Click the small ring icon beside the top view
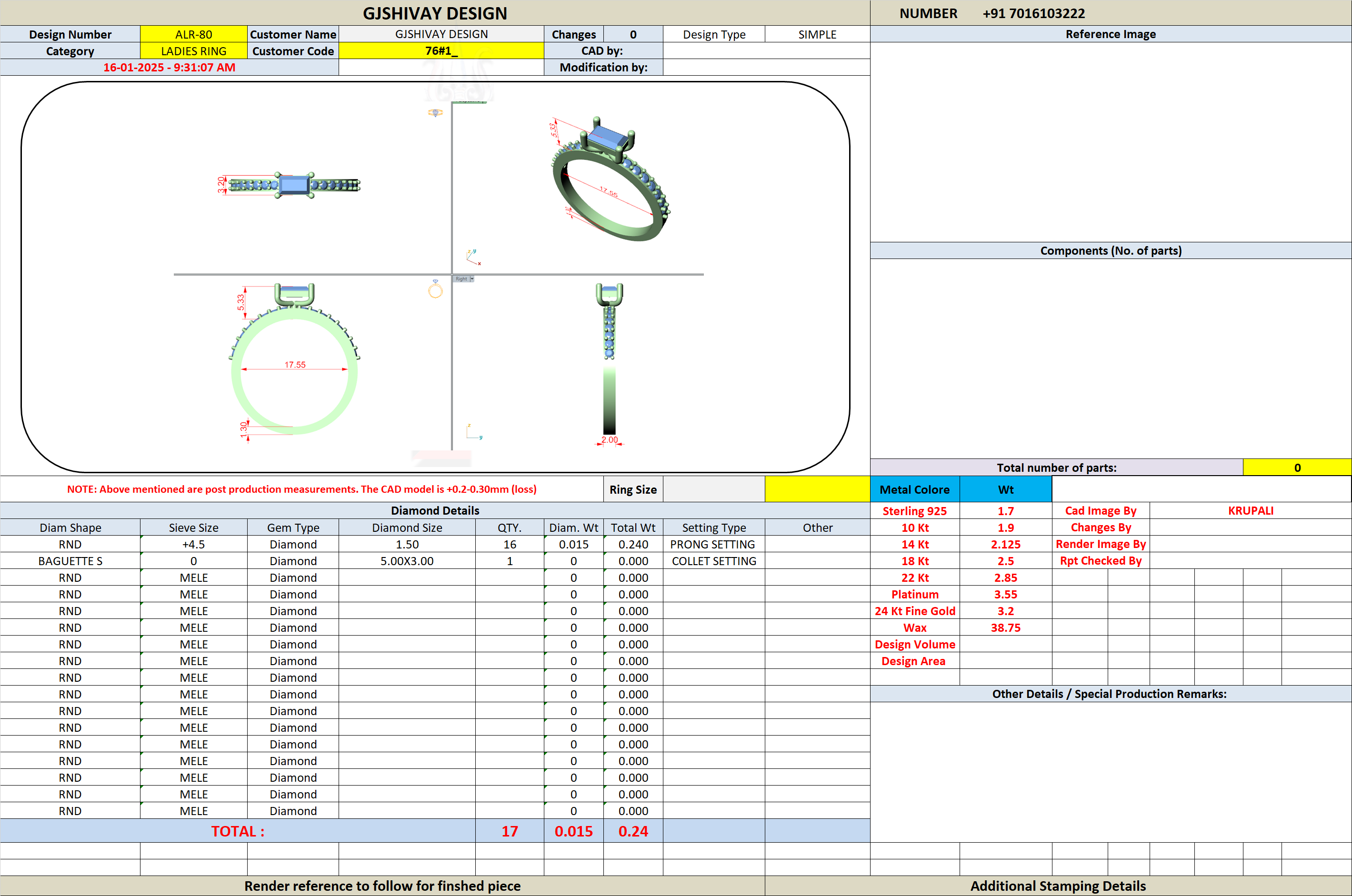This screenshot has height=896, width=1352. (x=435, y=112)
